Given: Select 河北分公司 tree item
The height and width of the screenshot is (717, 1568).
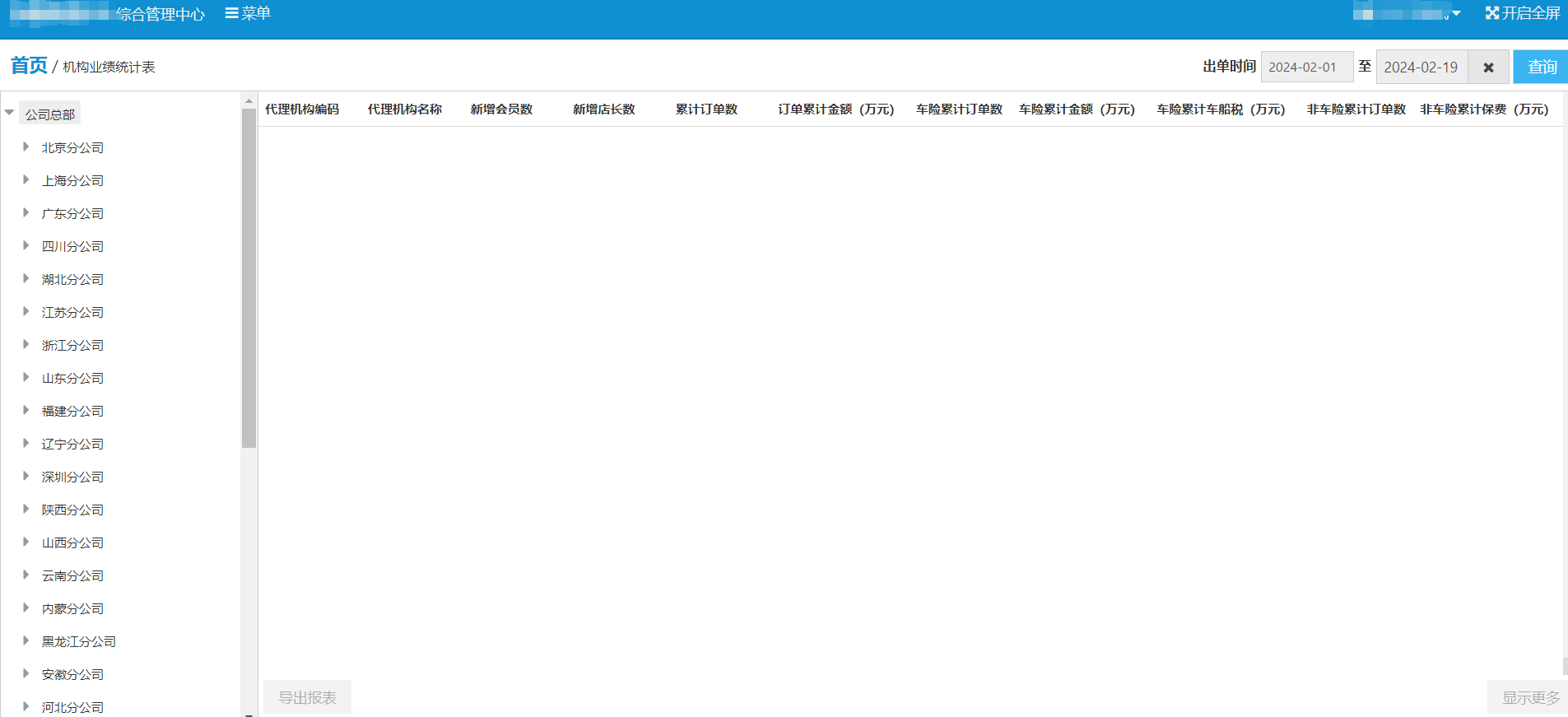Looking at the screenshot, I should tap(72, 707).
